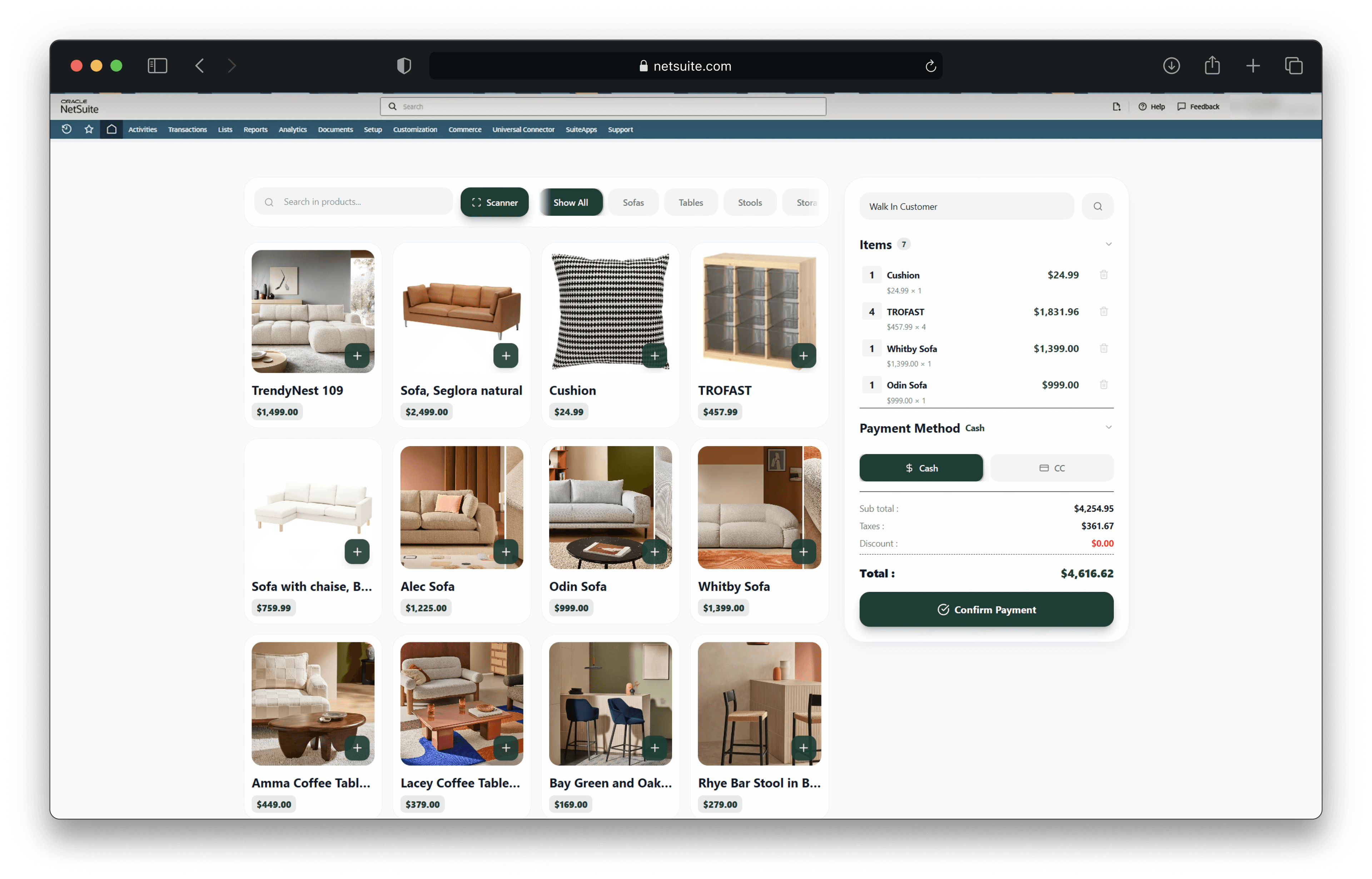Delete the TROFAST line item
1372x879 pixels.
(1104, 312)
